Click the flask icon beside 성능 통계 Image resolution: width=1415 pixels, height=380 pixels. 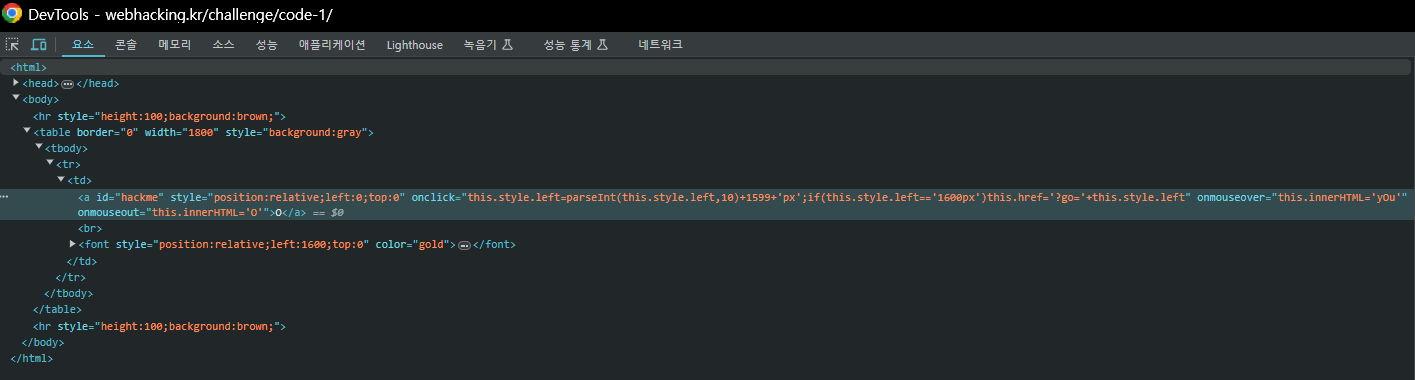(602, 45)
